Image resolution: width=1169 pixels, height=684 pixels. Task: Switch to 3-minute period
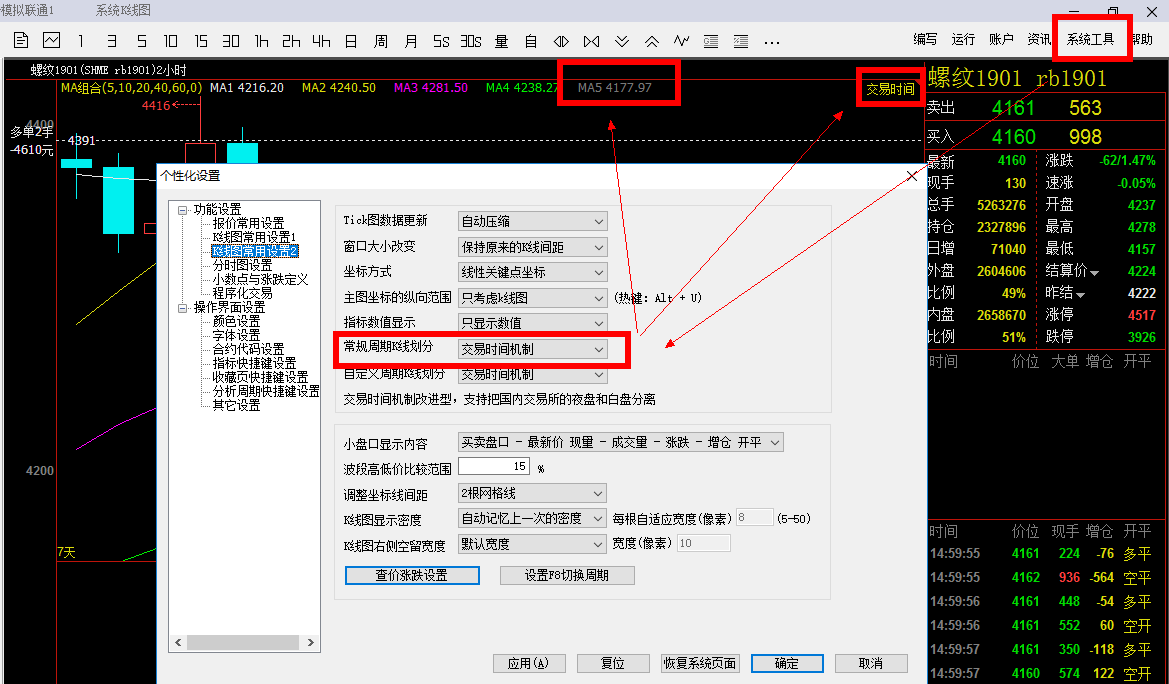click(x=112, y=41)
